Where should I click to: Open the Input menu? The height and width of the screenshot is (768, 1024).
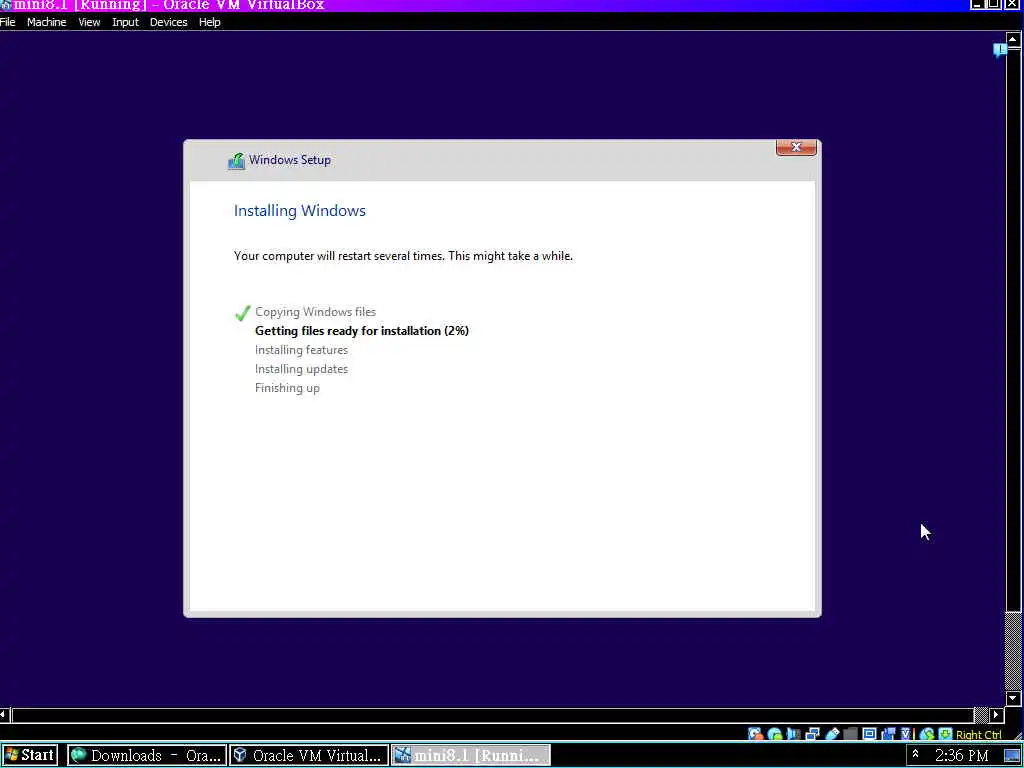point(125,22)
